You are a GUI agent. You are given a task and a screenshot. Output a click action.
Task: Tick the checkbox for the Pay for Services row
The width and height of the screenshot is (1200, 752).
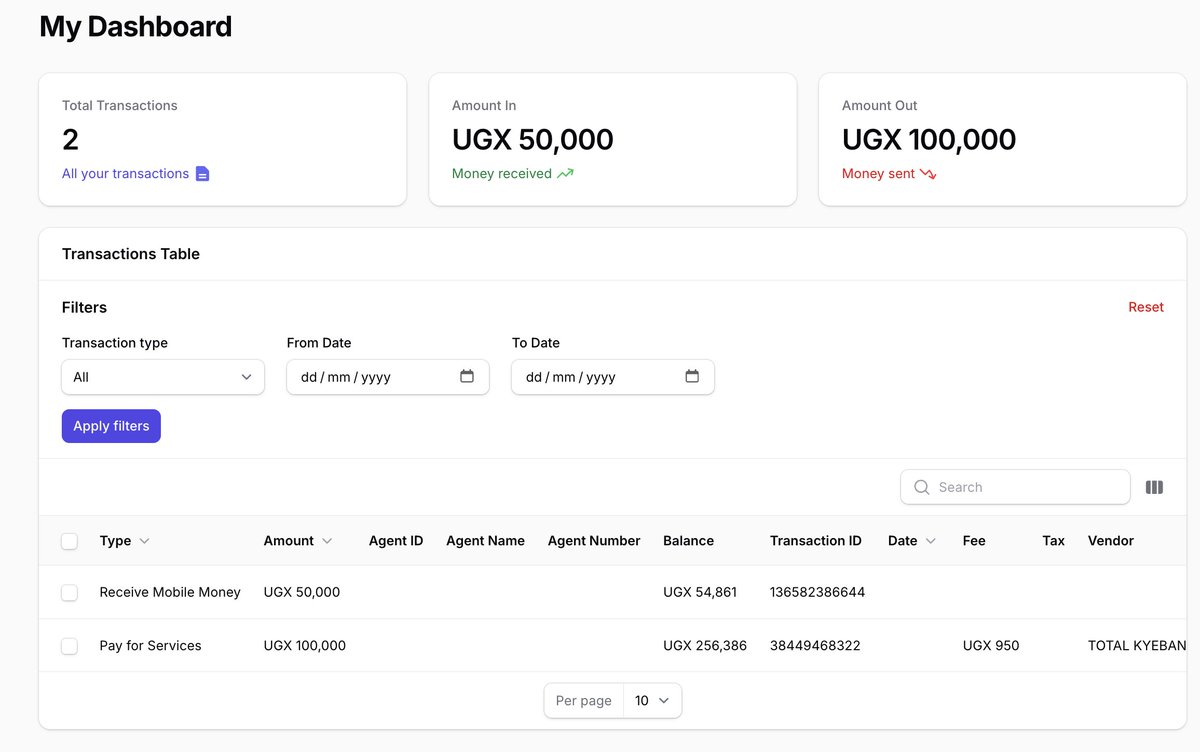coord(69,646)
